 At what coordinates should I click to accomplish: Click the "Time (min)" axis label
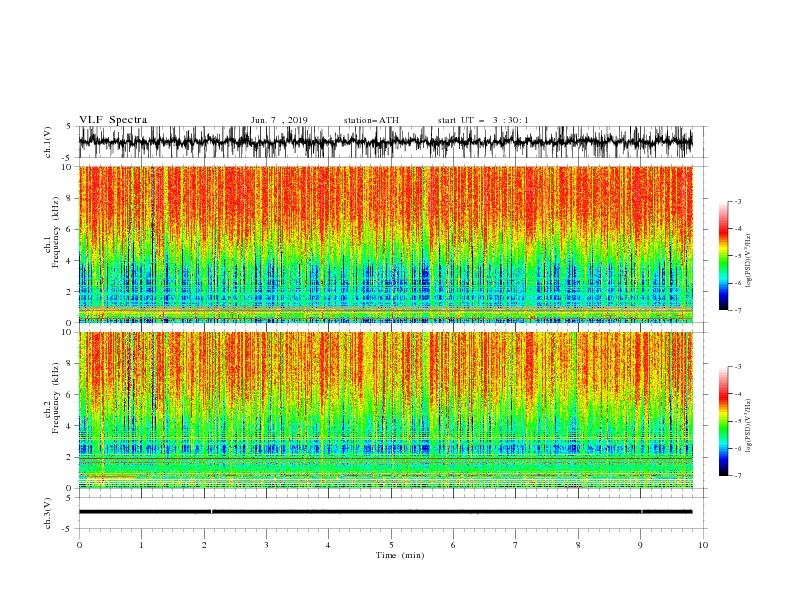pyautogui.click(x=400, y=555)
